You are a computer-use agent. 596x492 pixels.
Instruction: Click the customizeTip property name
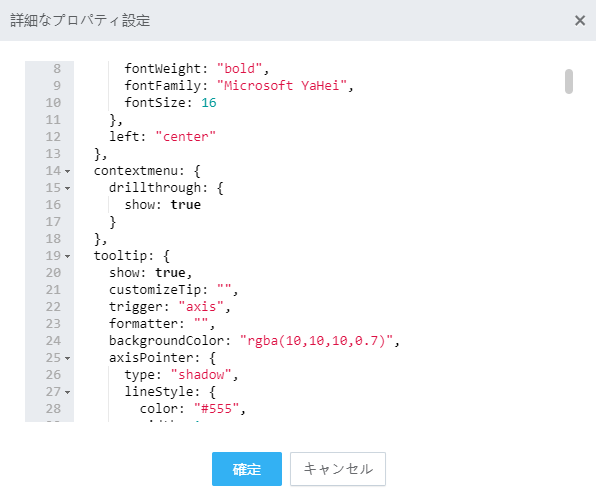click(155, 290)
